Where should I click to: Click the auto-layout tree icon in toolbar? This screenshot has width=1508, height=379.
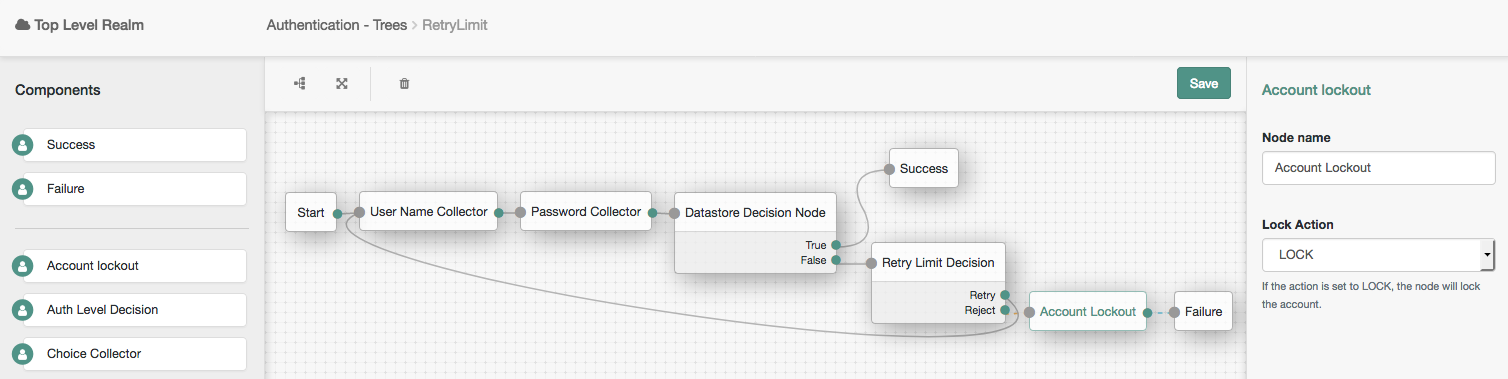click(x=299, y=84)
